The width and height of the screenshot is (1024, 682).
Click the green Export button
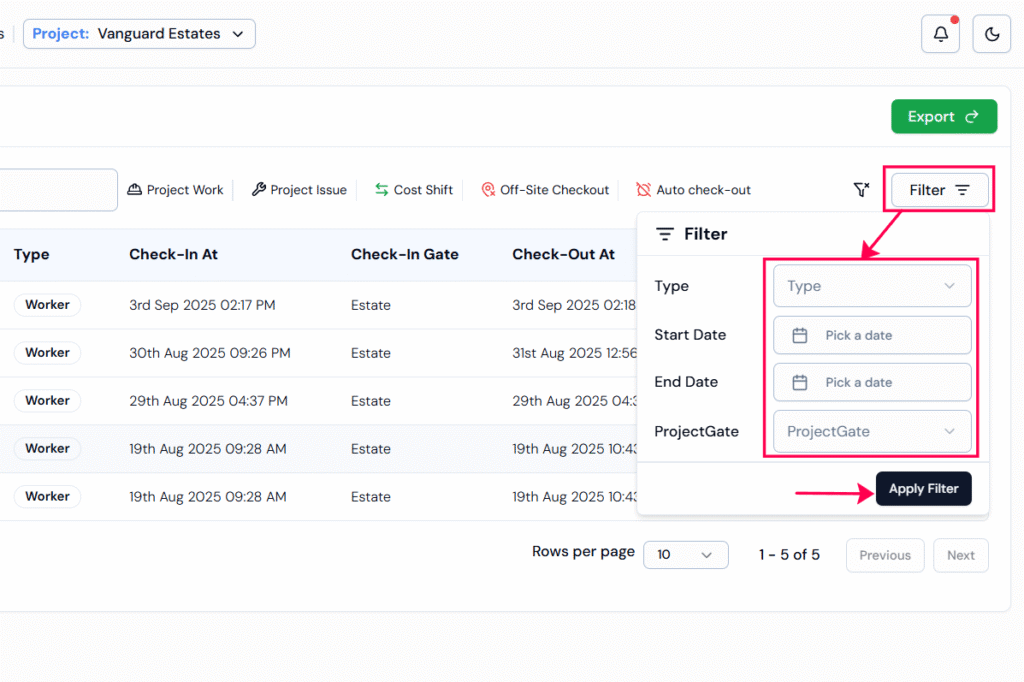coord(943,117)
